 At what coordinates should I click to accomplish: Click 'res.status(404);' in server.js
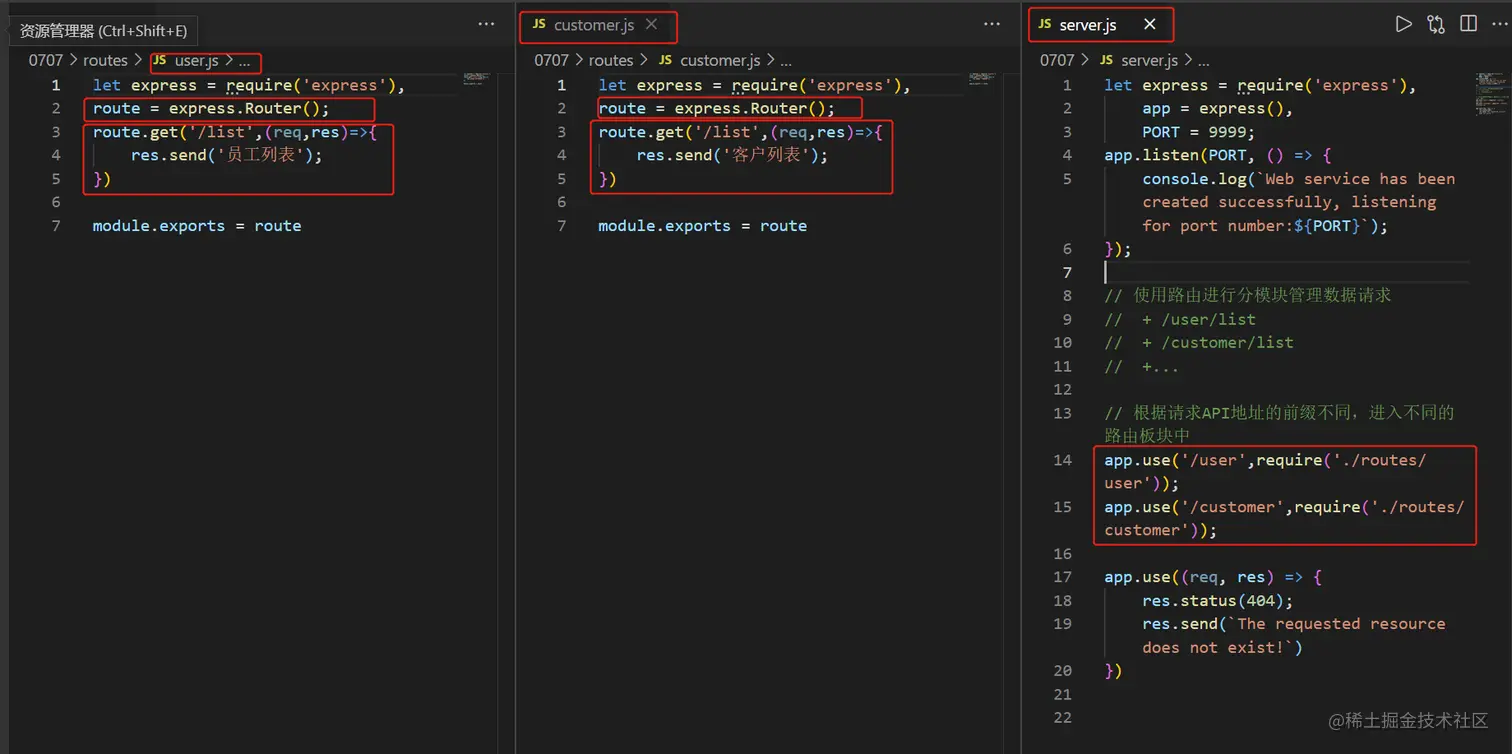click(x=1218, y=601)
